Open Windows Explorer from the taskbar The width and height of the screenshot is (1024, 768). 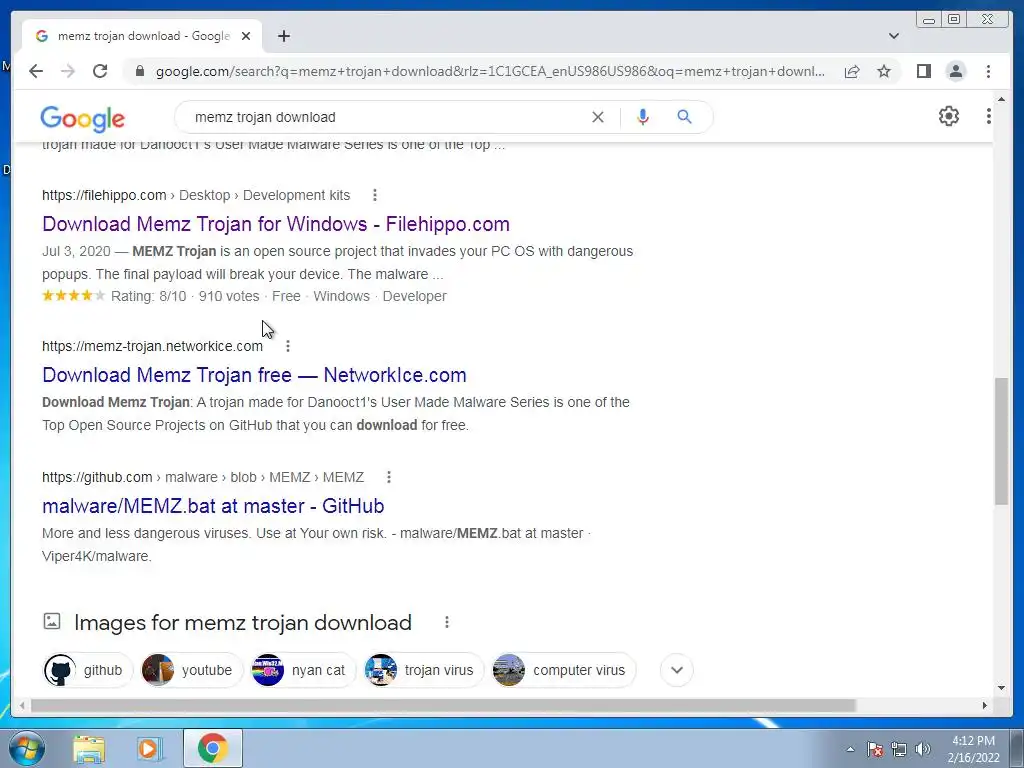(x=89, y=749)
